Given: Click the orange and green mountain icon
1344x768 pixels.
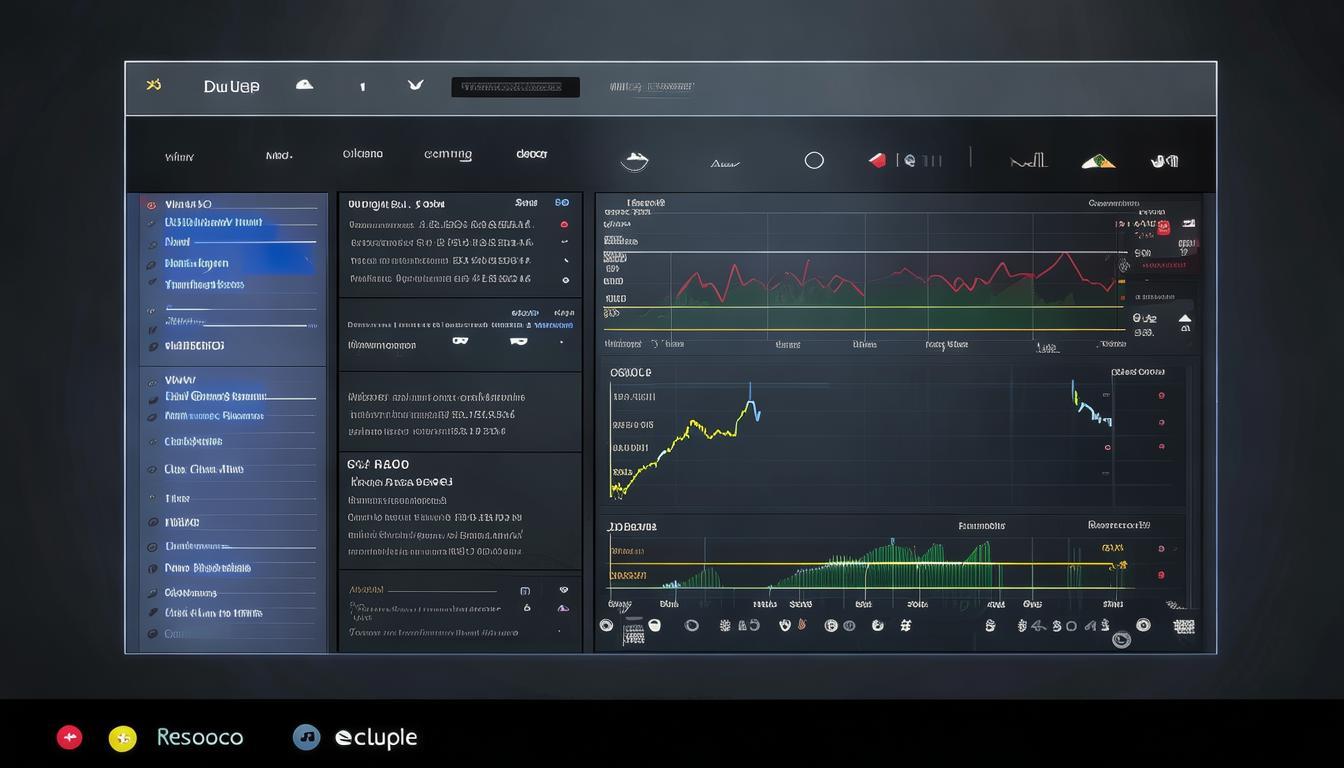Looking at the screenshot, I should pos(1098,161).
